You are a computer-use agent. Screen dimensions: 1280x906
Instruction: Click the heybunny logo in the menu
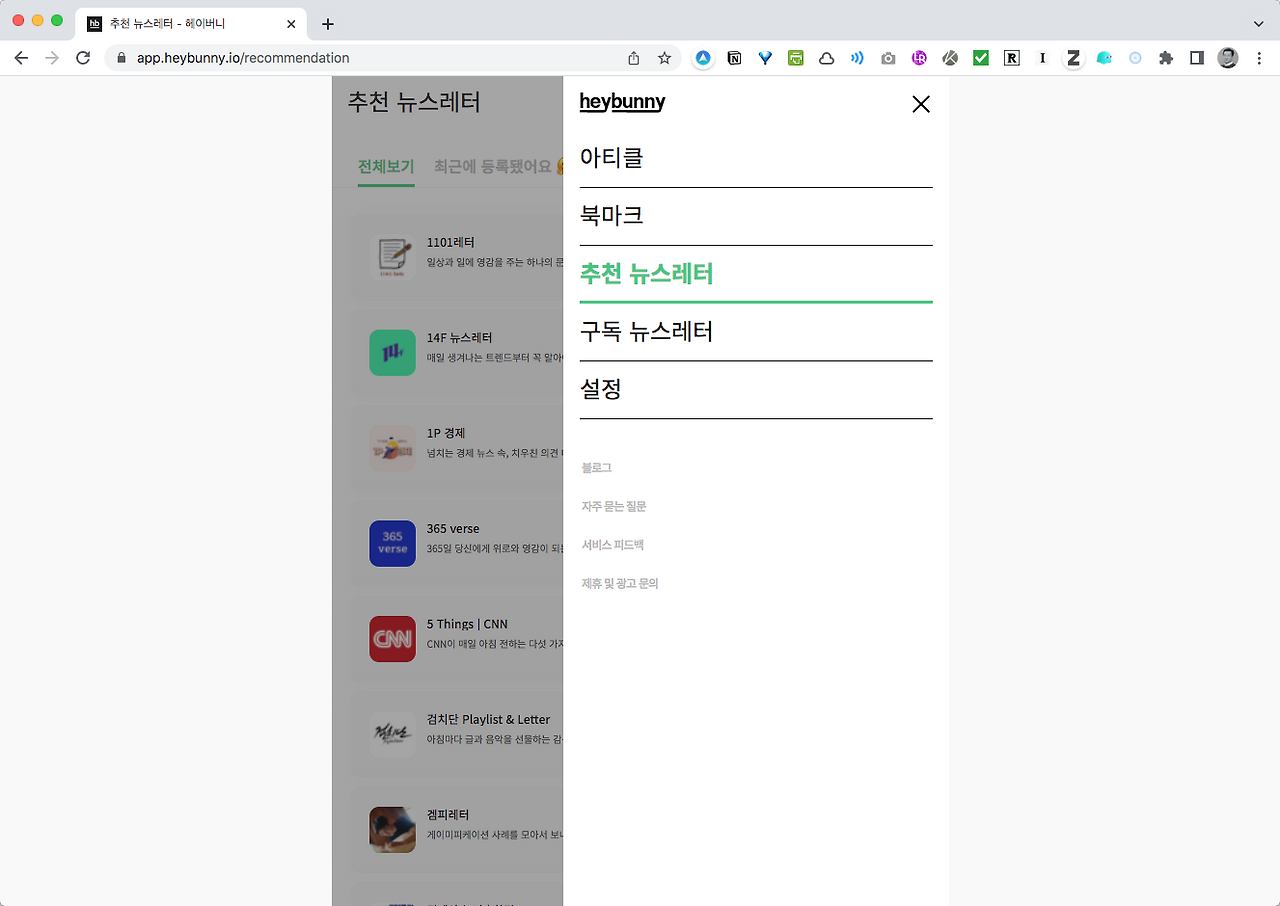(x=622, y=102)
